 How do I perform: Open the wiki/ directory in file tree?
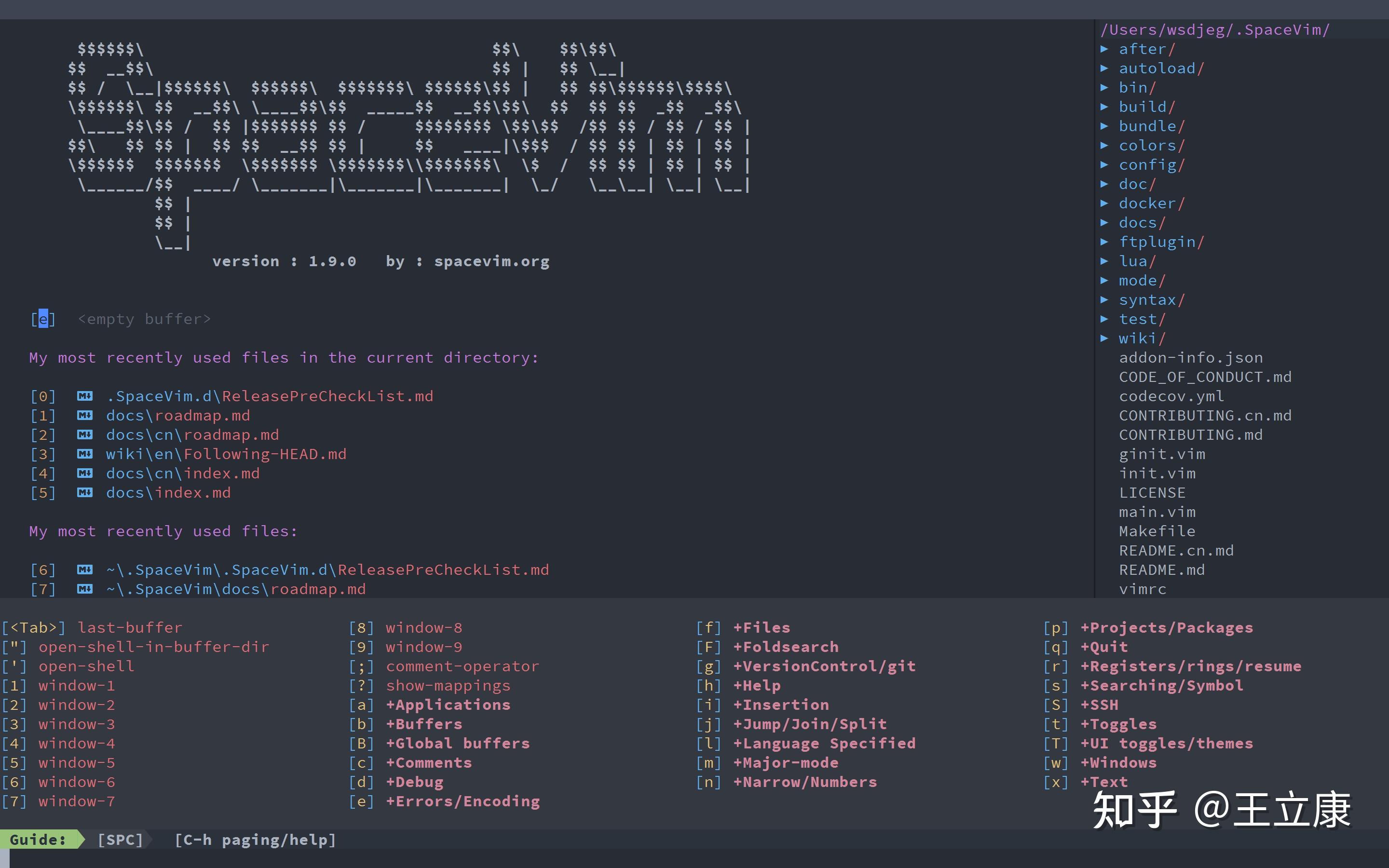point(1142,339)
